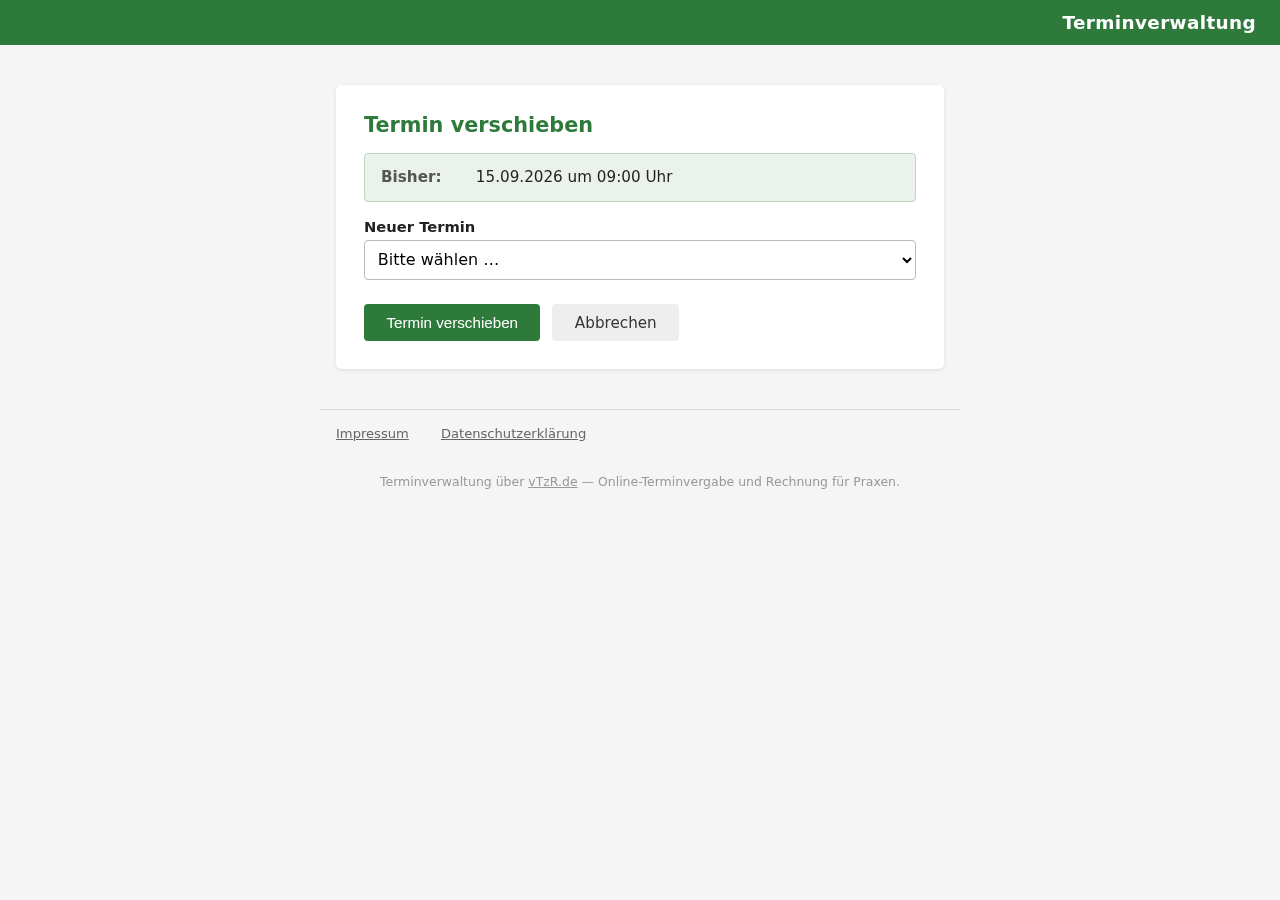Viewport: 1280px width, 900px height.
Task: Click the Bisher: label
Action: coord(411,177)
